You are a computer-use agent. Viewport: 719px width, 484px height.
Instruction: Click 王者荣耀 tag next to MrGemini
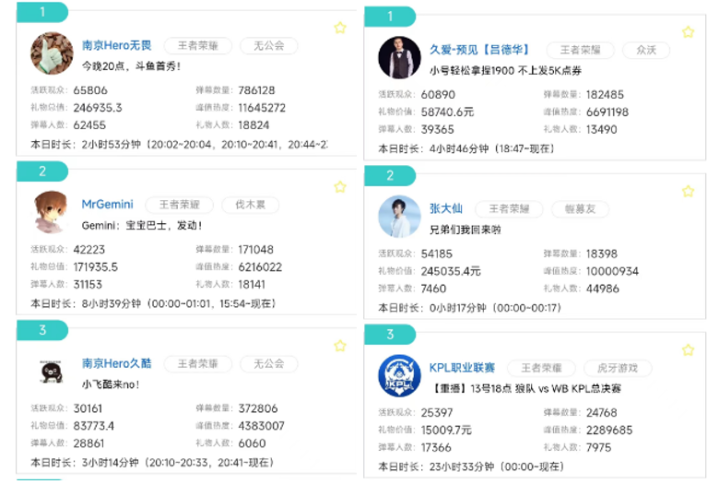(x=179, y=205)
